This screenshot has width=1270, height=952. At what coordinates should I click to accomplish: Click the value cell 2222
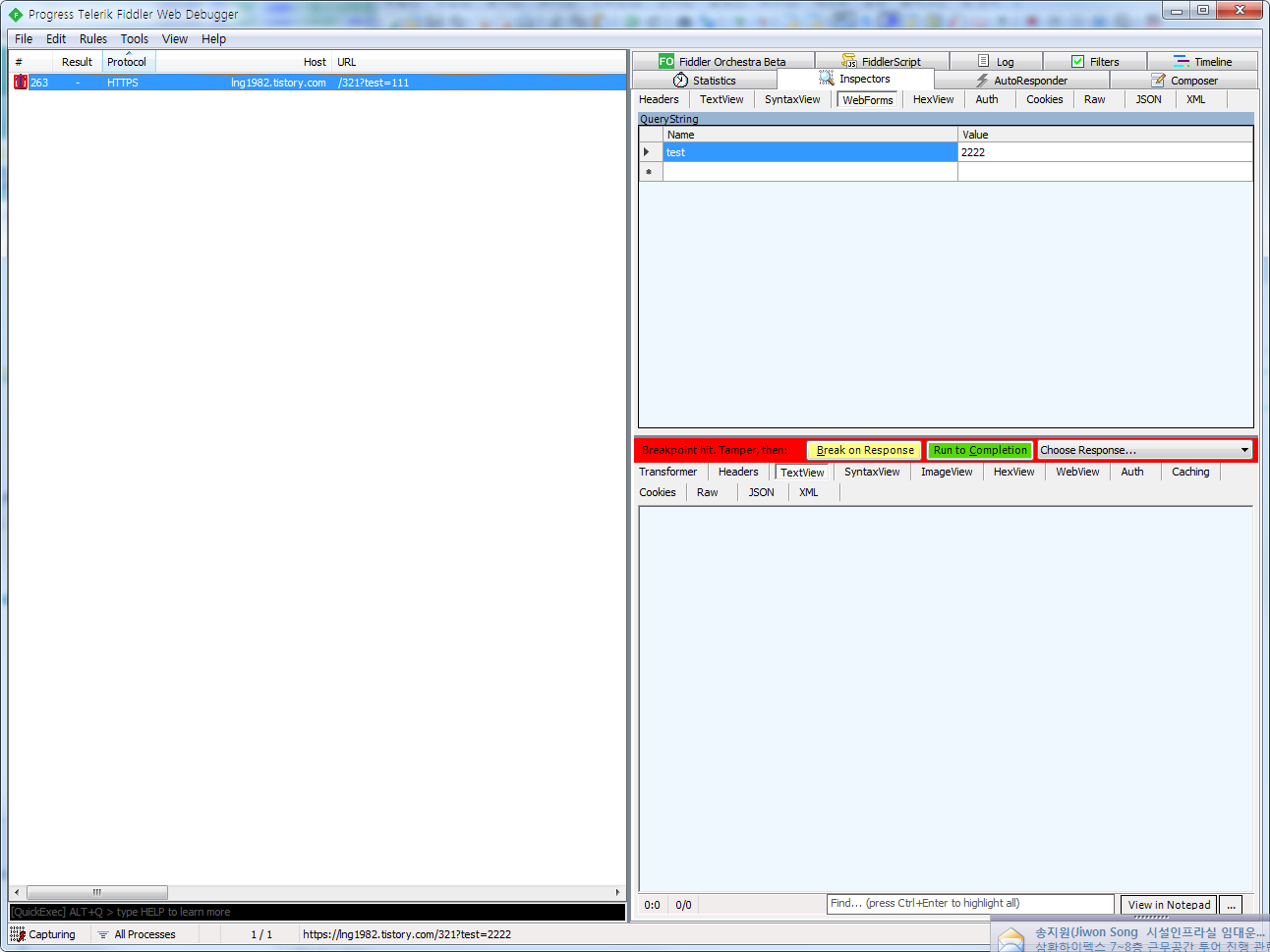point(1105,152)
